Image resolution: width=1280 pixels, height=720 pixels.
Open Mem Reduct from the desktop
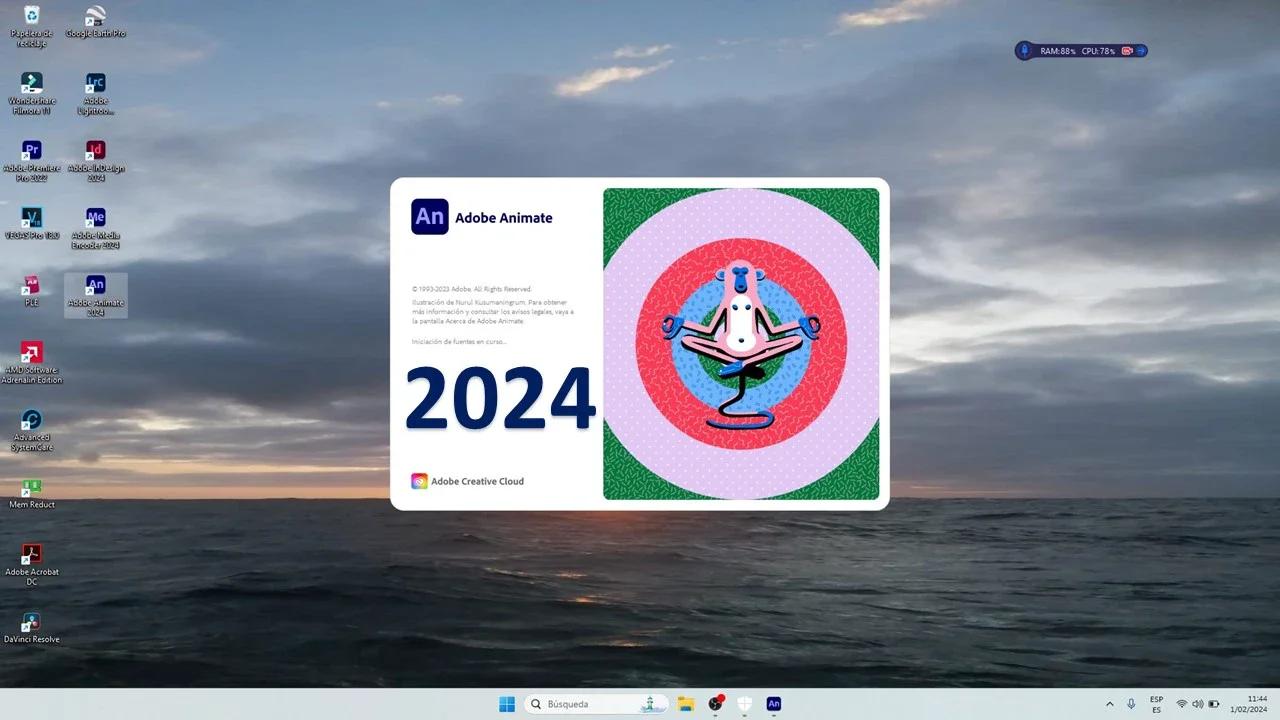31,490
